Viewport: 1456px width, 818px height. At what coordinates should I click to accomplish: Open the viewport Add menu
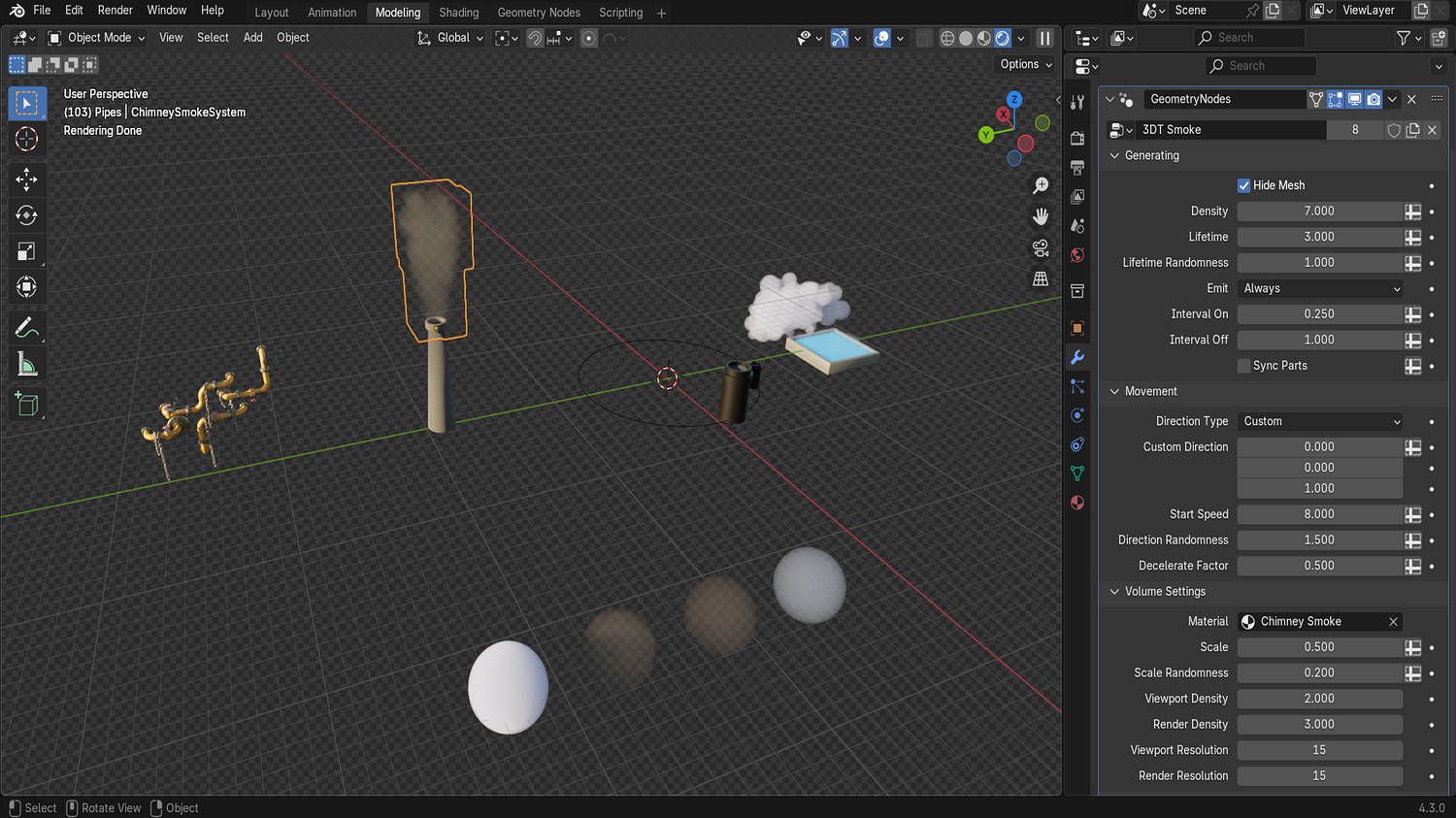click(253, 38)
